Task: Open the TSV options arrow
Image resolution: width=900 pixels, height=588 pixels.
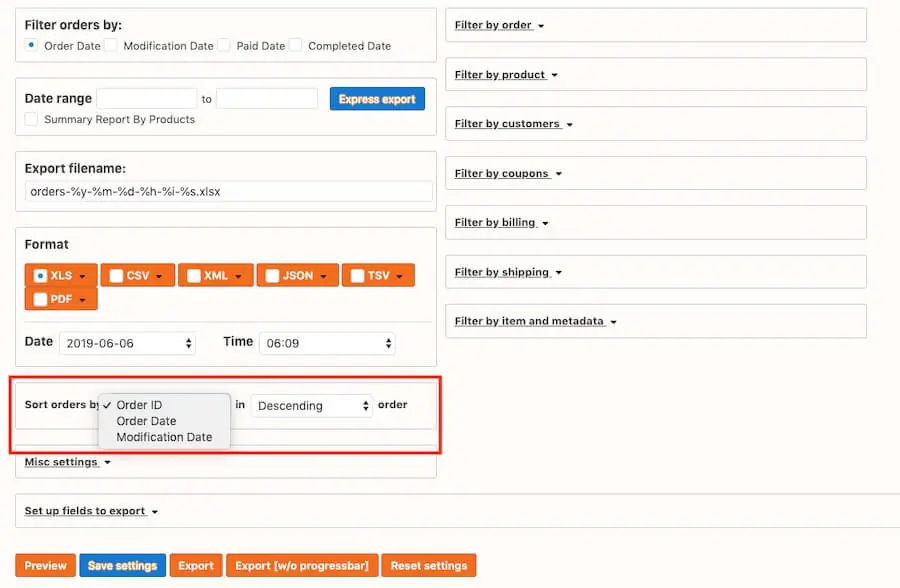Action: tap(399, 277)
